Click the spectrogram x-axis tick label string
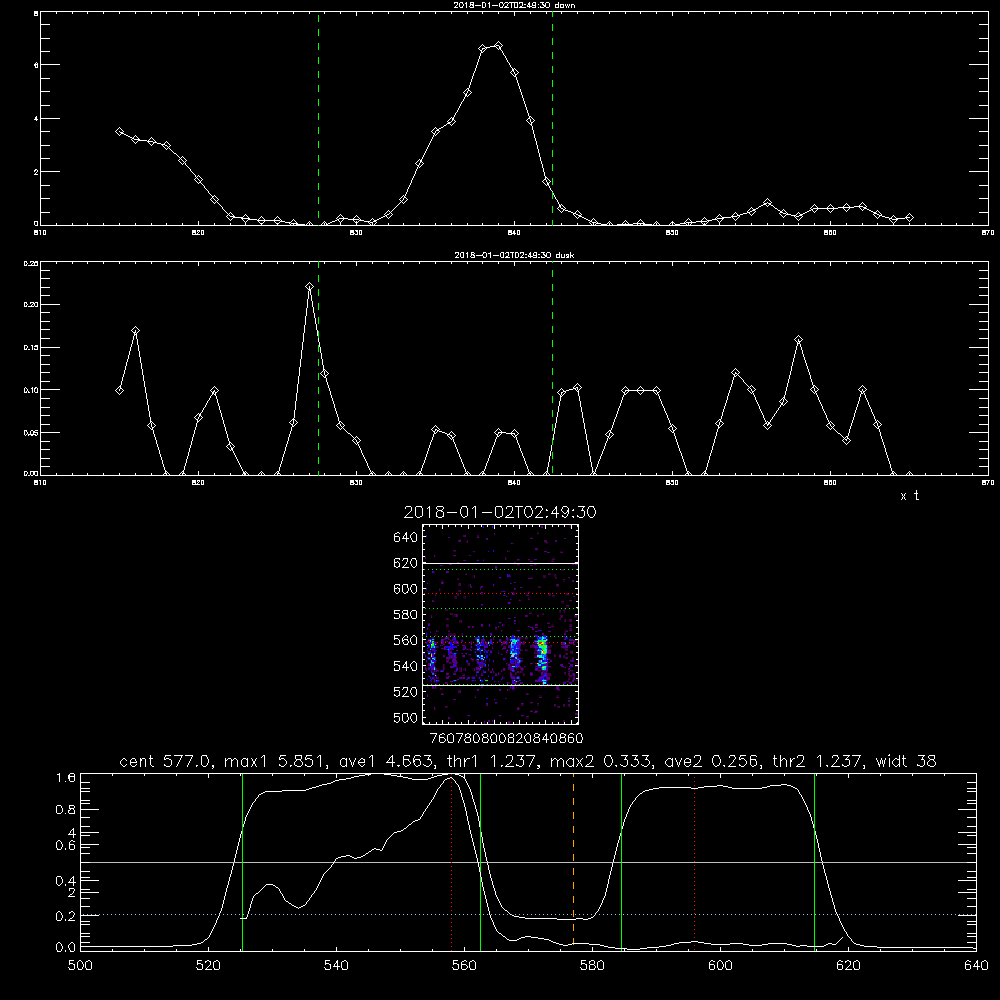 coord(507,738)
